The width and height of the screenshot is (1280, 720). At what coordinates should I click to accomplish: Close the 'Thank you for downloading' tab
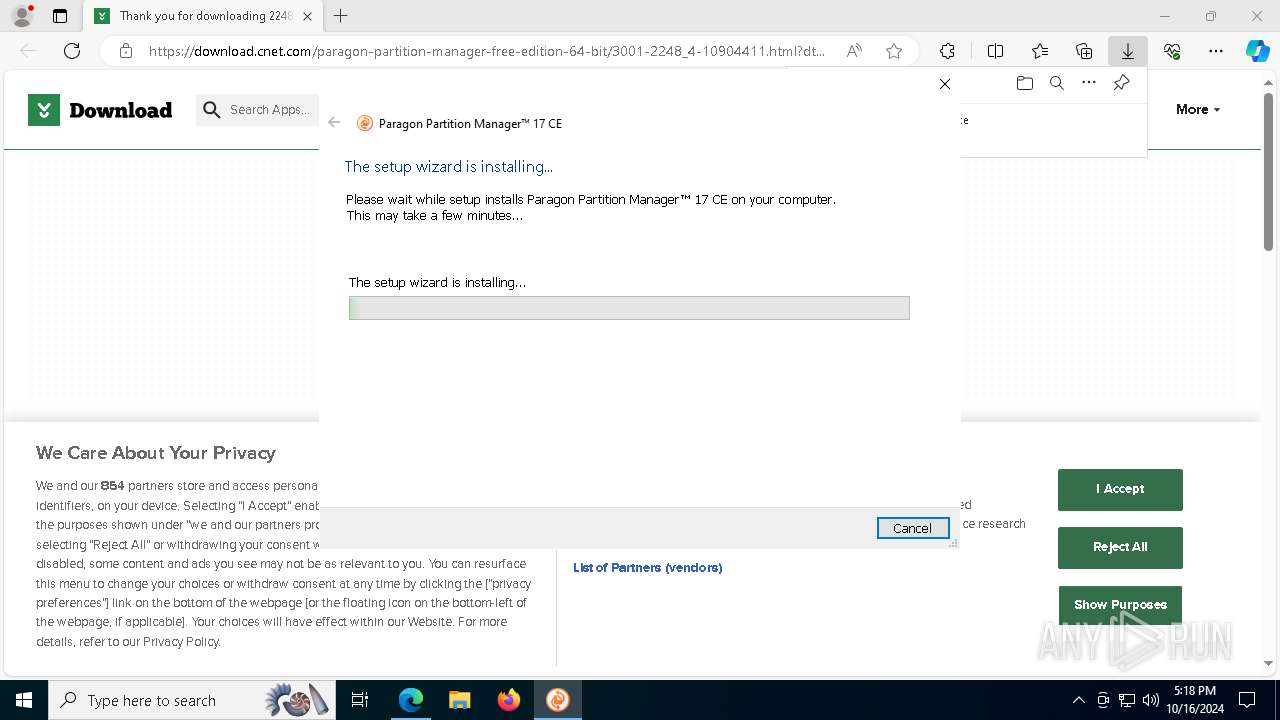(x=308, y=16)
